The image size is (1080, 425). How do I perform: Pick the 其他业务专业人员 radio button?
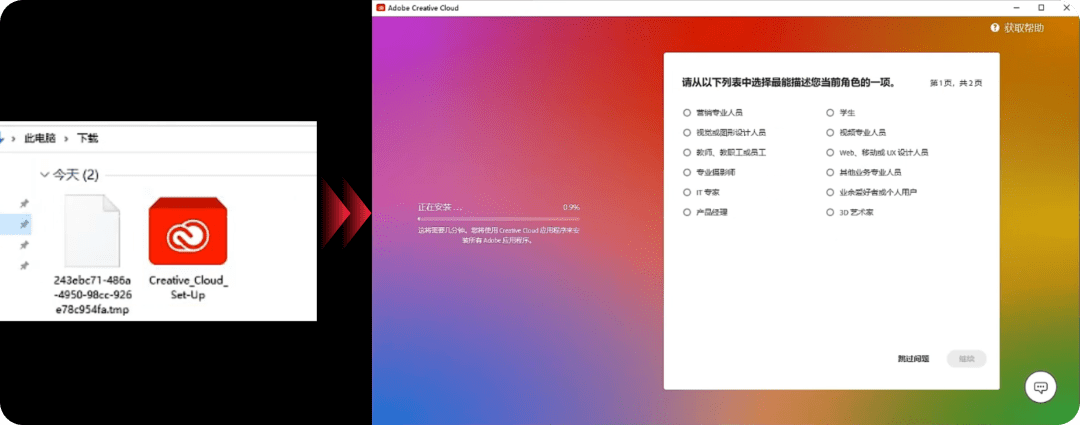(830, 172)
